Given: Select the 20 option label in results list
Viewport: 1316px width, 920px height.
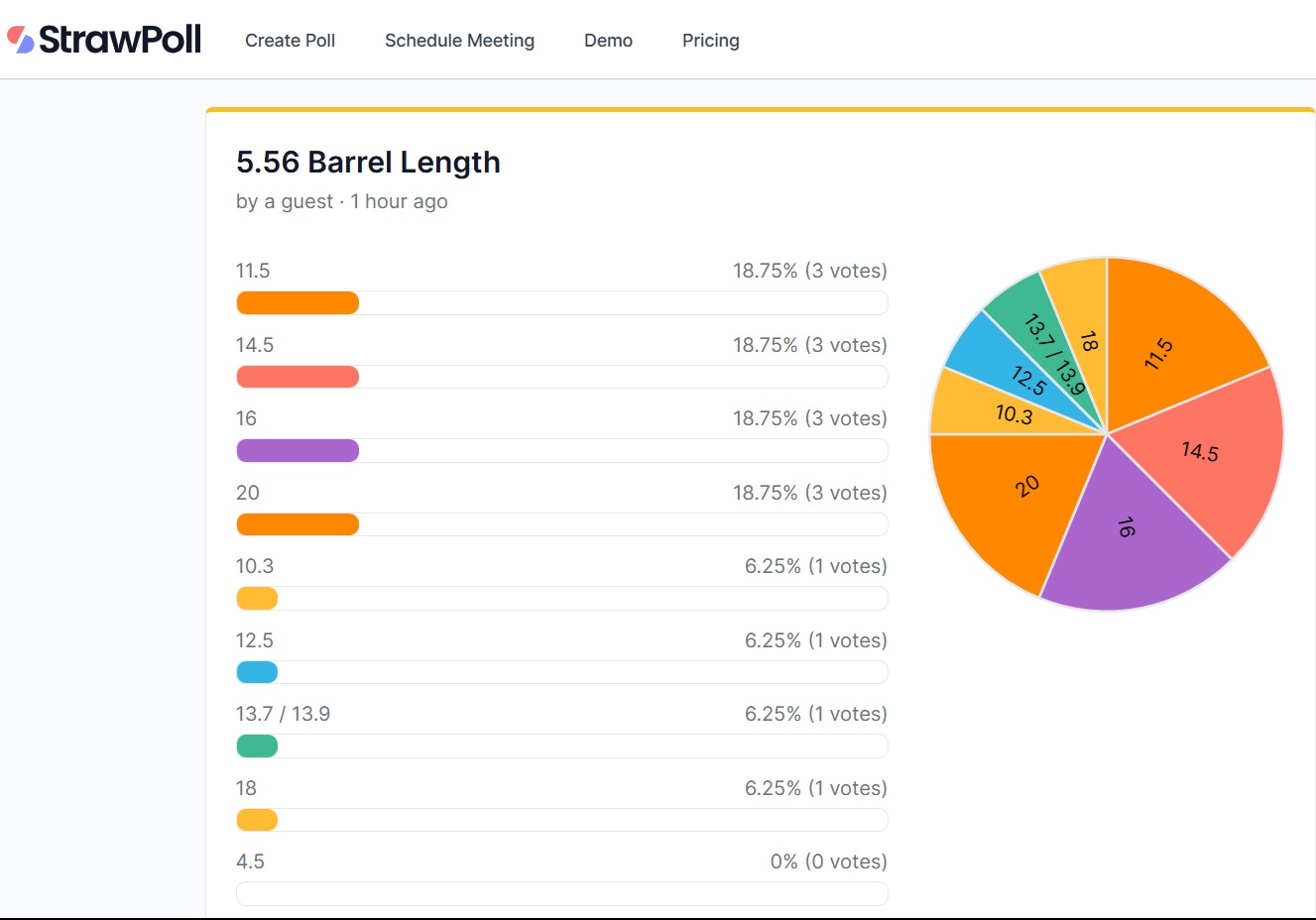Looking at the screenshot, I should [x=248, y=493].
